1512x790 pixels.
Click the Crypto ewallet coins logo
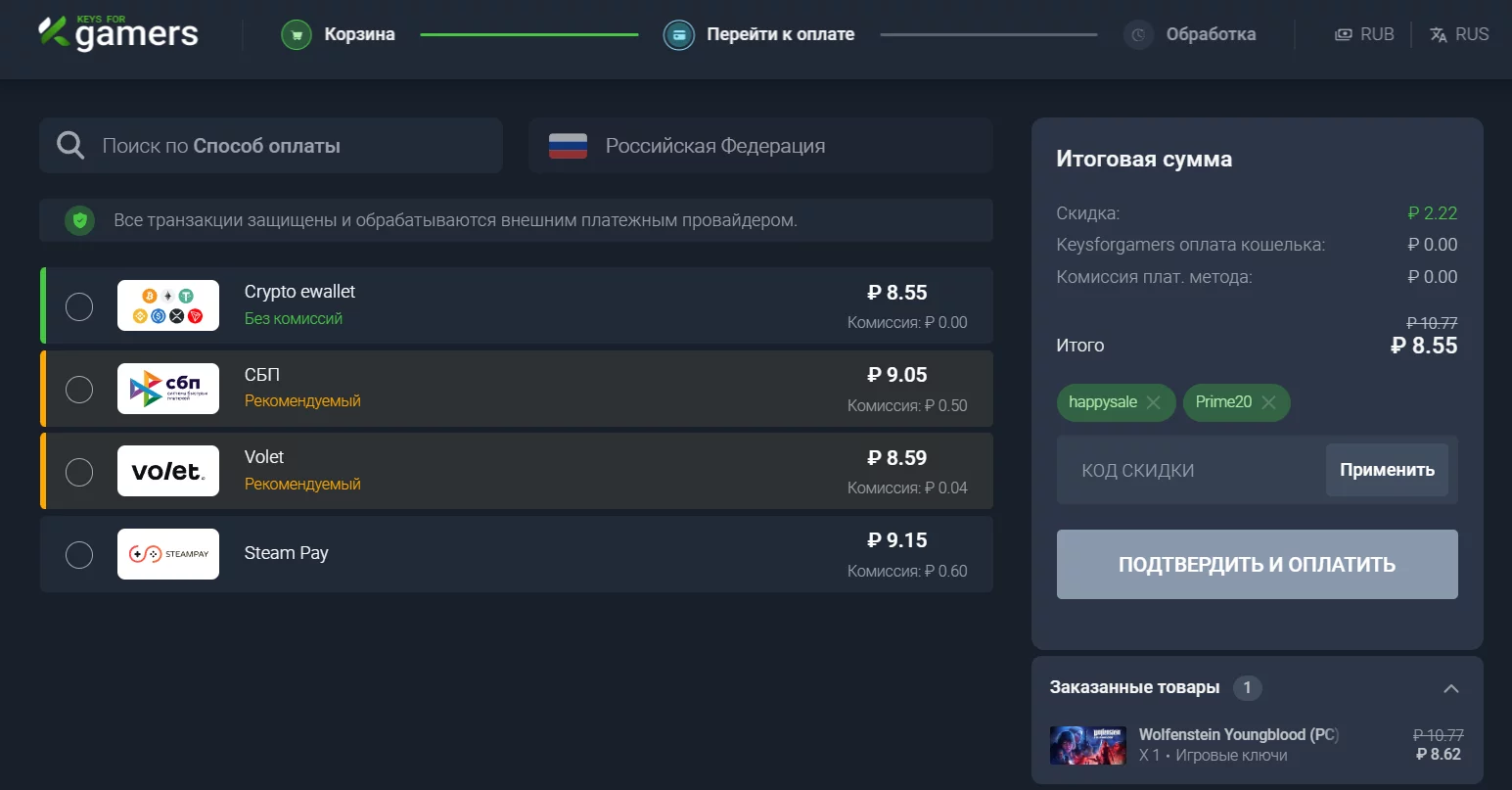(x=168, y=305)
